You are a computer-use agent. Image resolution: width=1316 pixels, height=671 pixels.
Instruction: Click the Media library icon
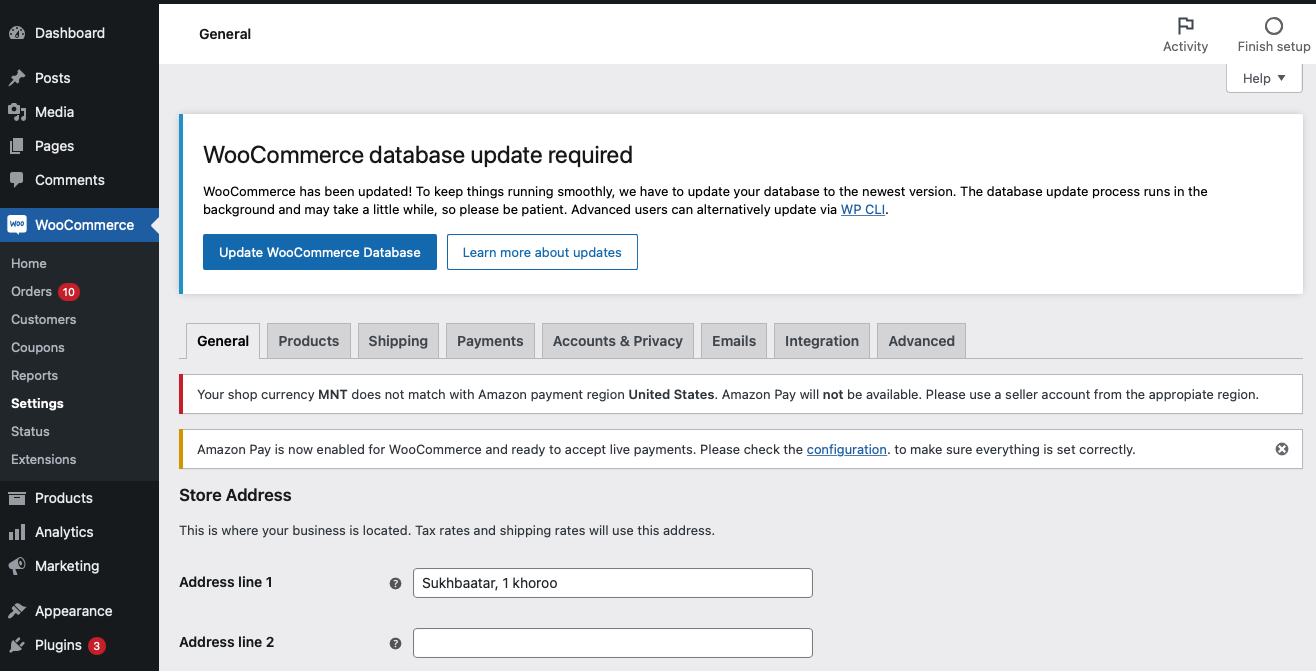click(17, 112)
